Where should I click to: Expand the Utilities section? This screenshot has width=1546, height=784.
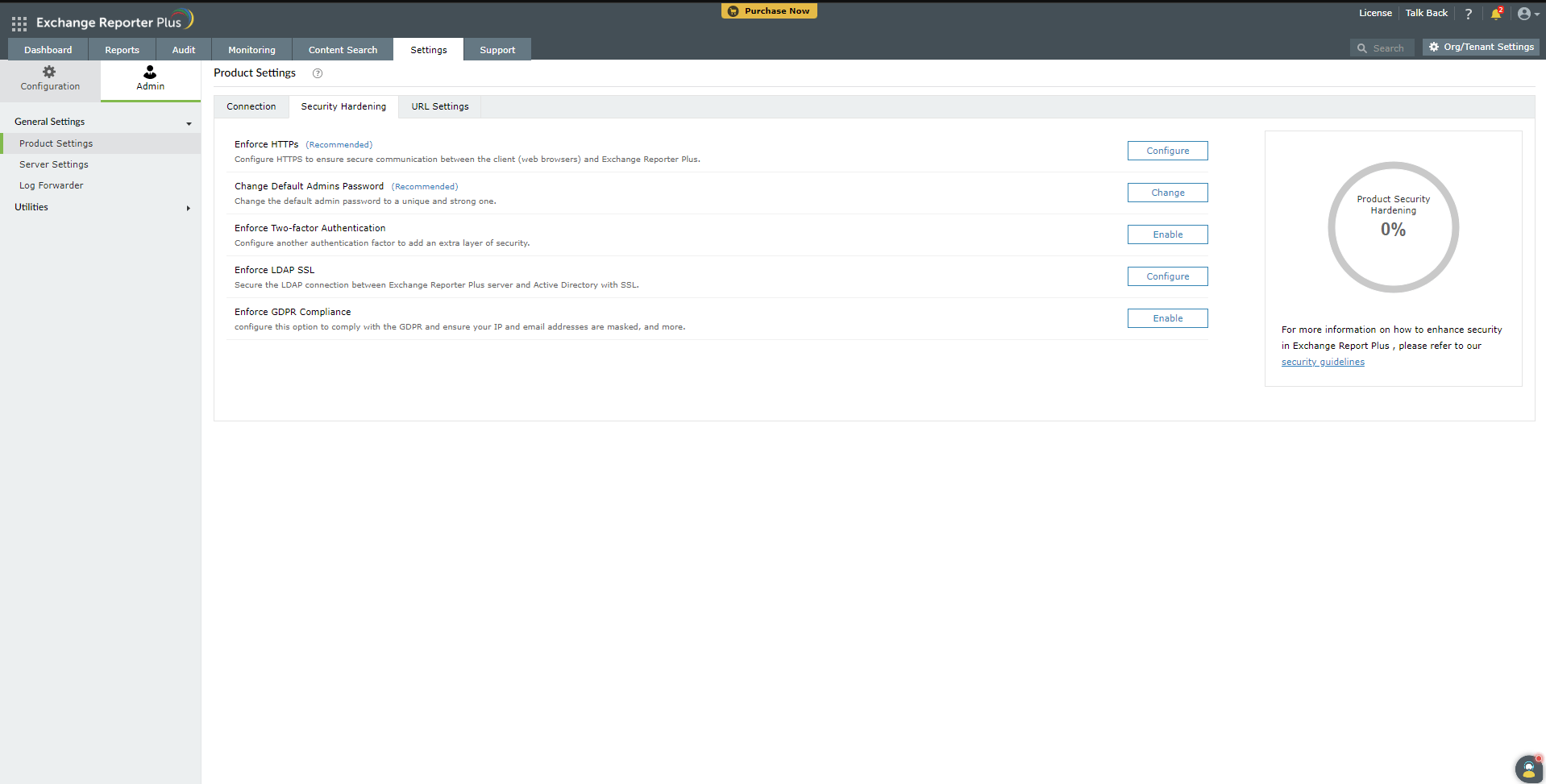[x=101, y=207]
